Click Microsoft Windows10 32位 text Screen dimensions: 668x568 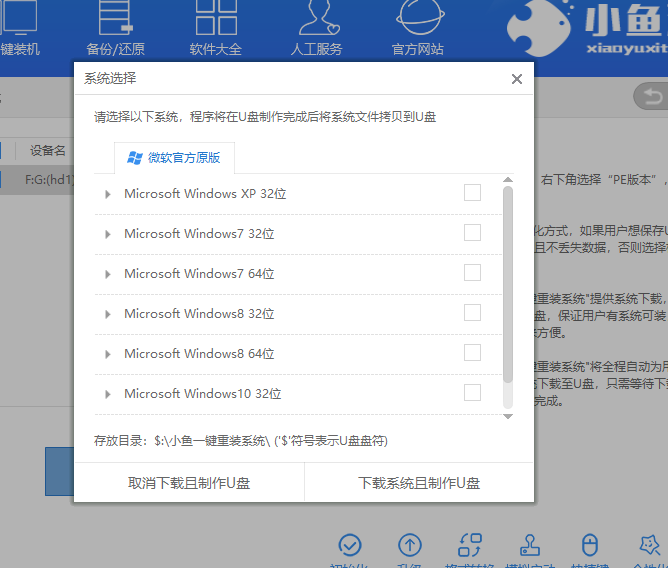pyautogui.click(x=203, y=394)
